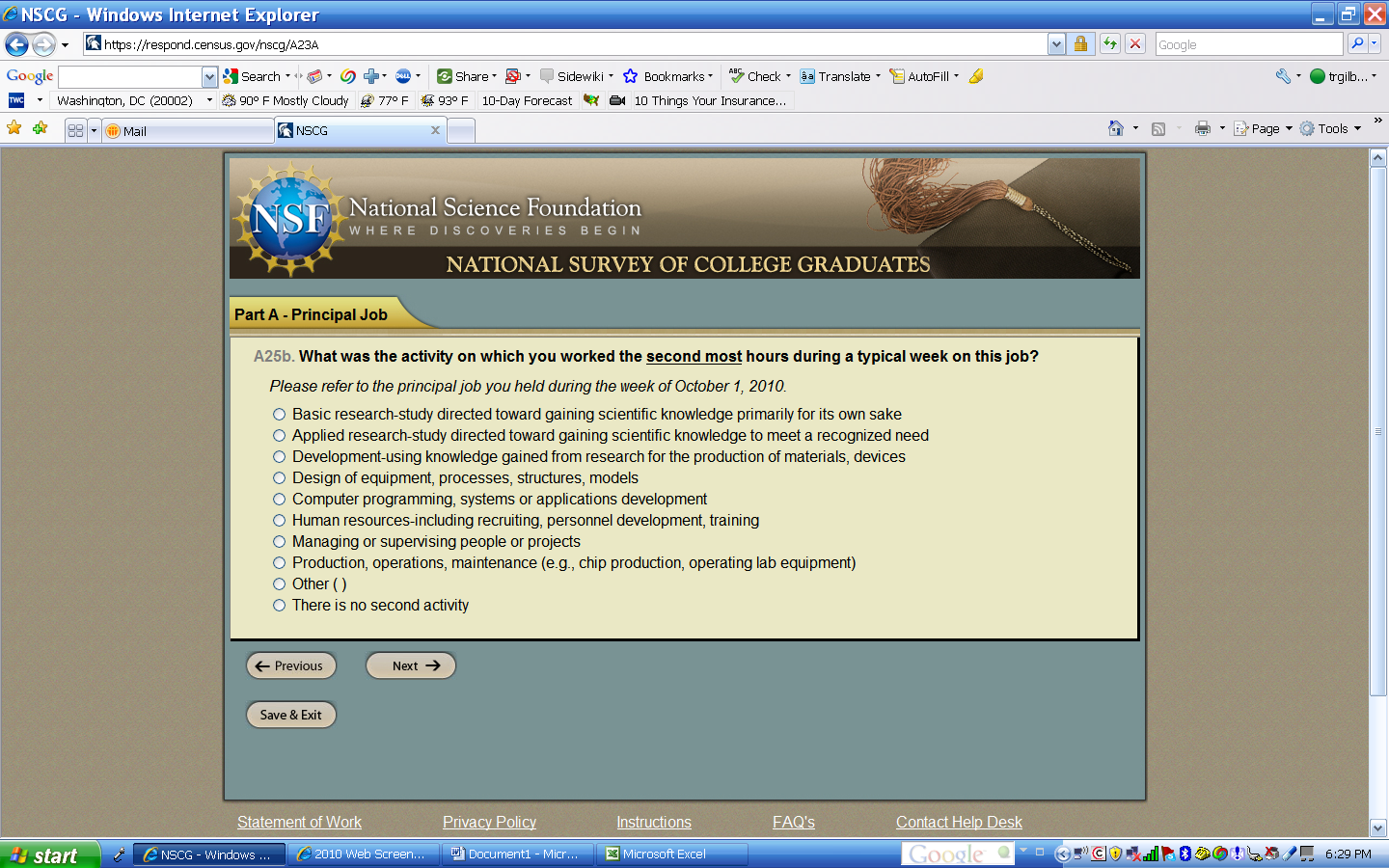The width and height of the screenshot is (1389, 868).
Task: Click the Google toolbar wrench settings icon
Action: click(x=1283, y=76)
